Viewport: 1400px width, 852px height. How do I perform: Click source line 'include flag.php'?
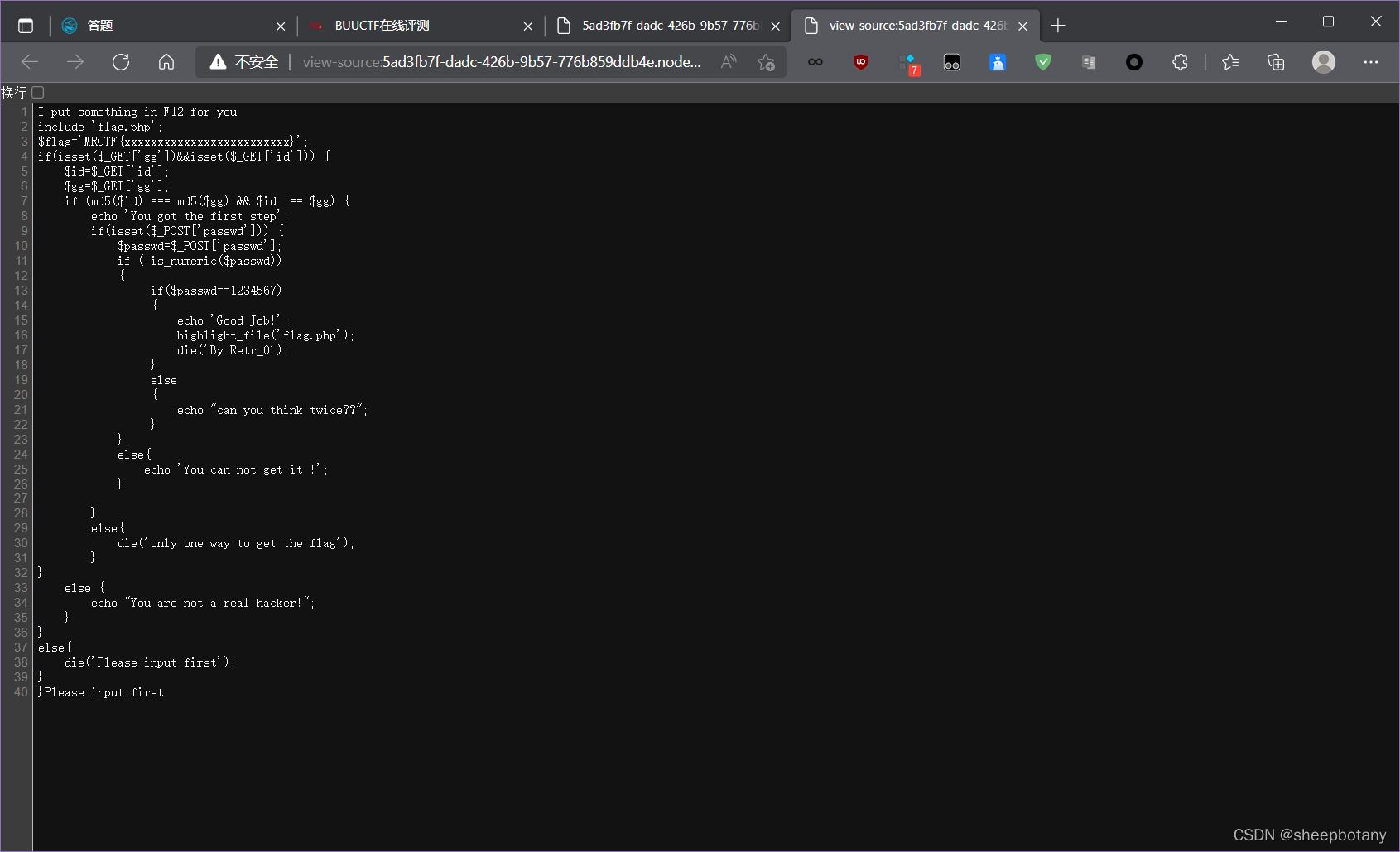[100, 127]
